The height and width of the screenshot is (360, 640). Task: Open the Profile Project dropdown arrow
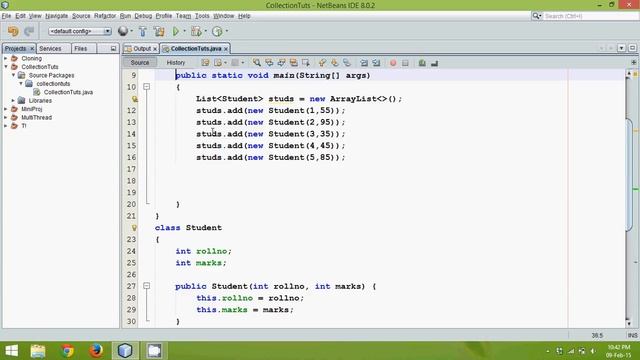[227, 31]
